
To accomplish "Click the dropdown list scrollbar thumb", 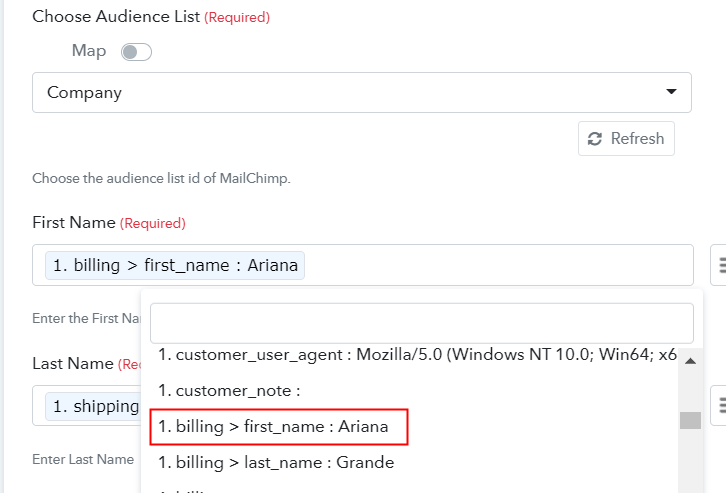I will pos(690,420).
